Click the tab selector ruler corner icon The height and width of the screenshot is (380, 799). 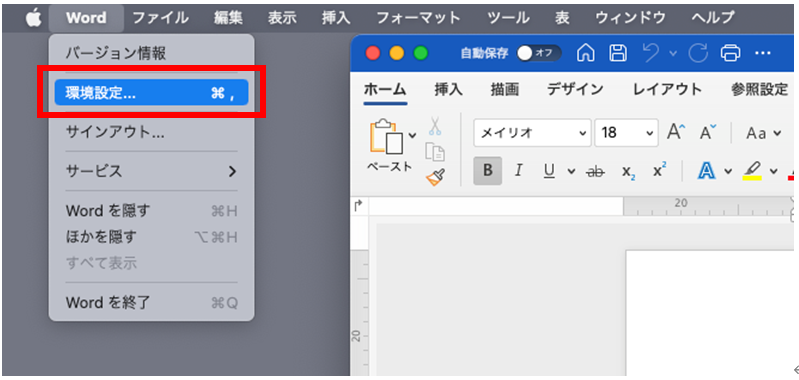pos(358,205)
